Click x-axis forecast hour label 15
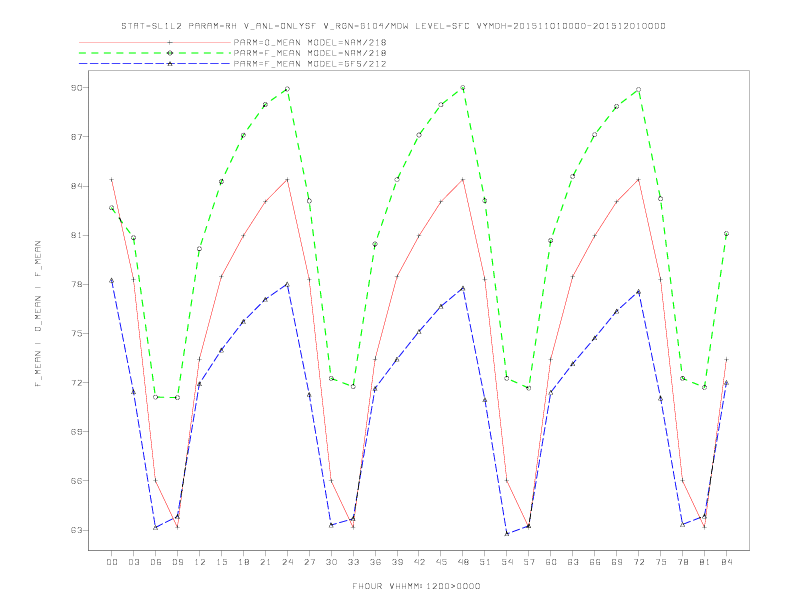This screenshot has height=612, width=792. [221, 562]
